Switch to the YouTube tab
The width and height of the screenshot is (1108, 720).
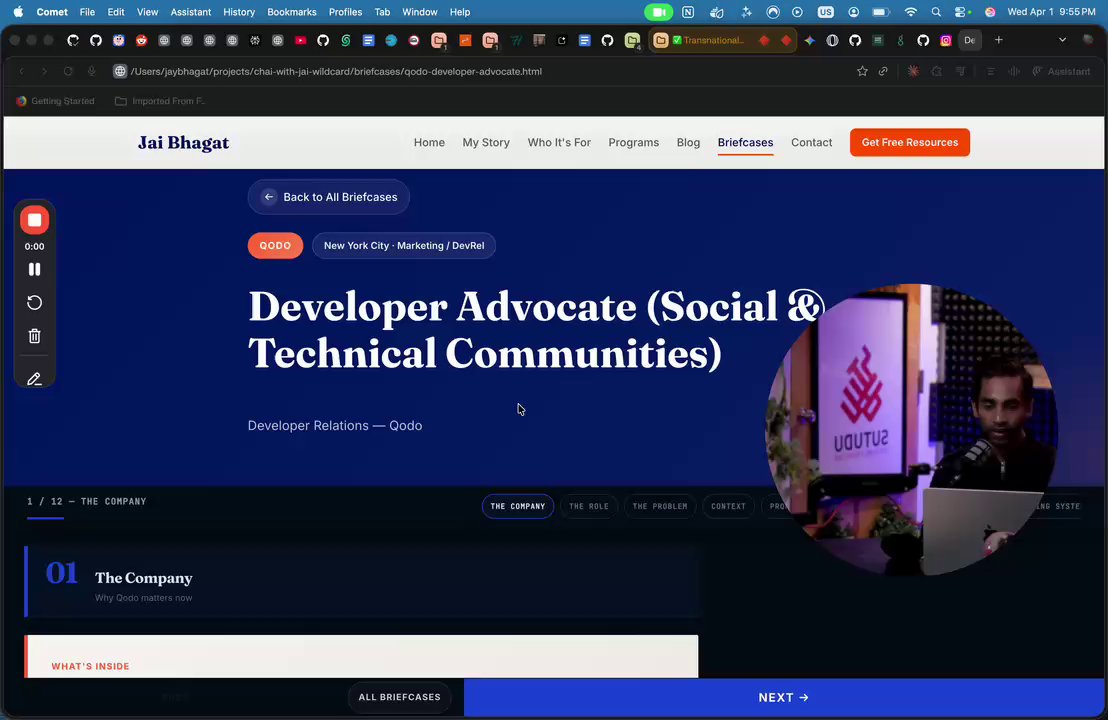[x=300, y=40]
